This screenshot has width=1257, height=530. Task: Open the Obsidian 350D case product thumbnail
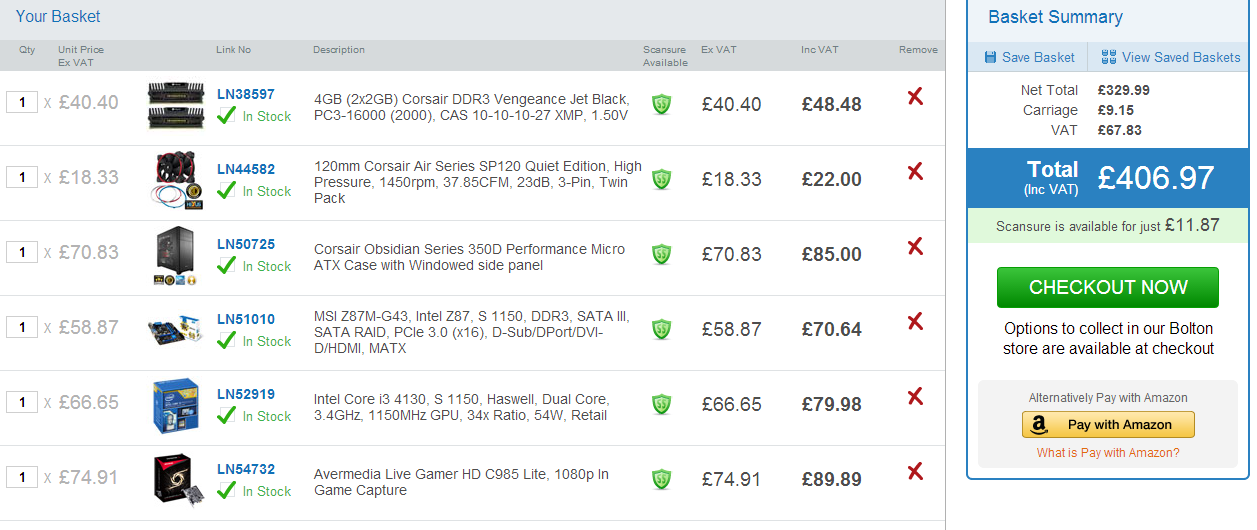(177, 257)
